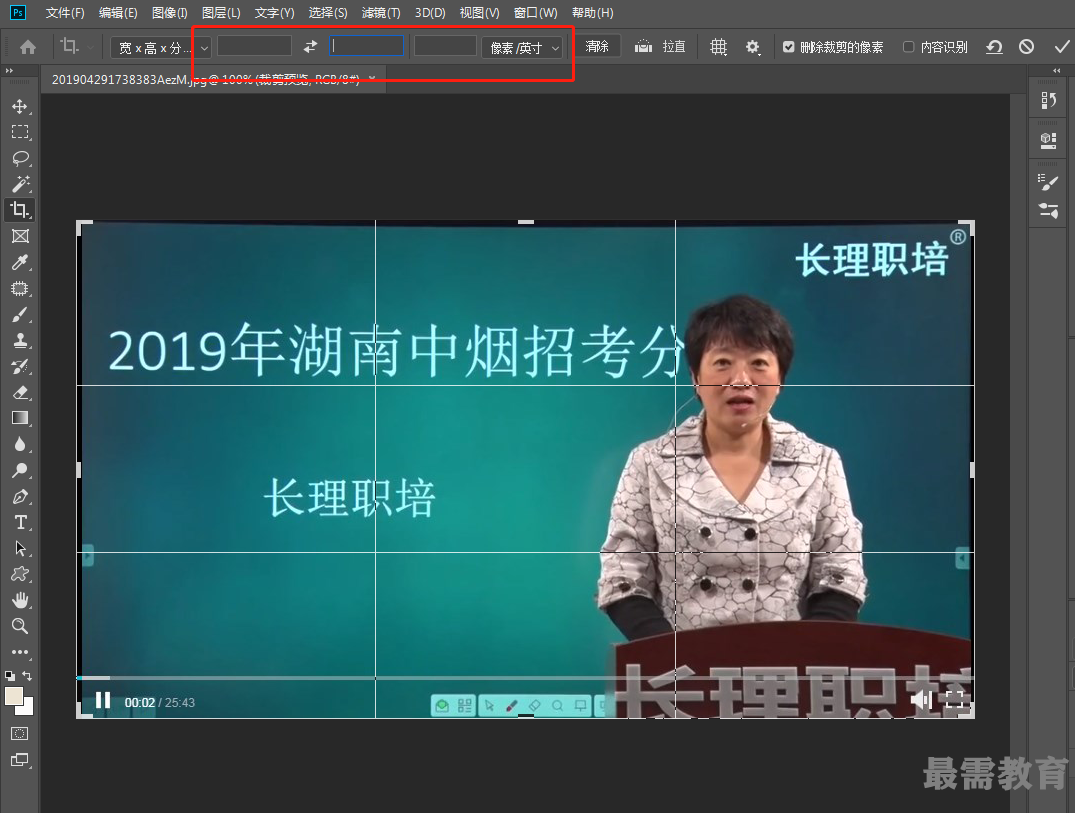
Task: Expand the collapsed toolbox panel
Action: click(9, 70)
